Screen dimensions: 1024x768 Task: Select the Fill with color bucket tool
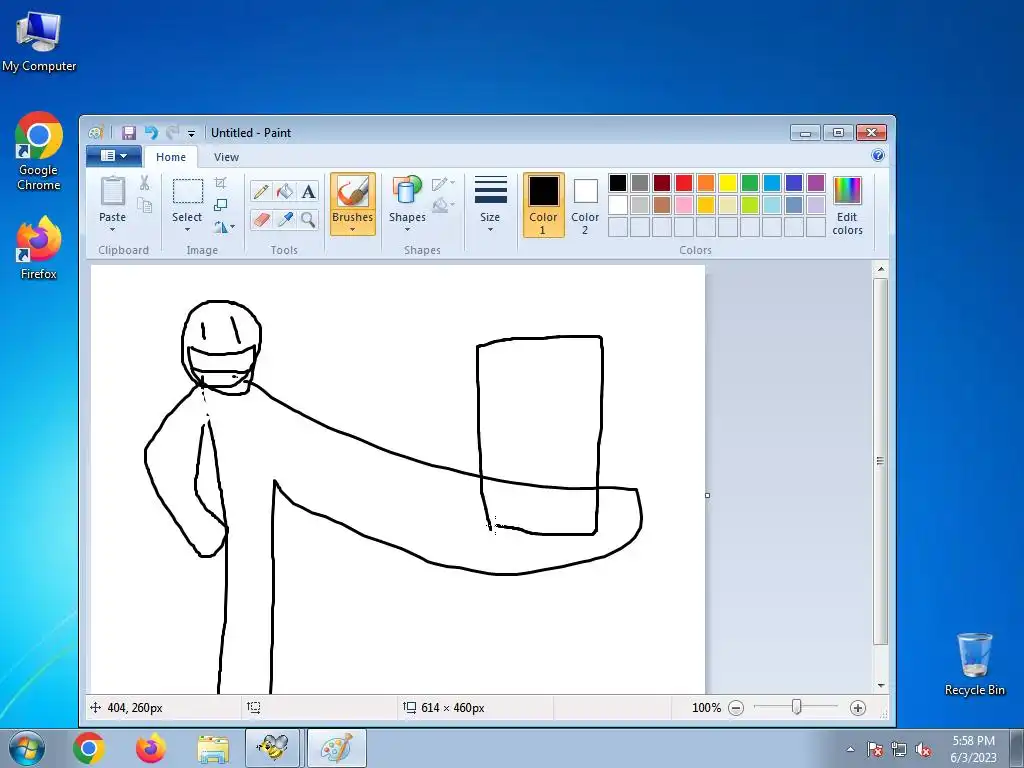(285, 191)
